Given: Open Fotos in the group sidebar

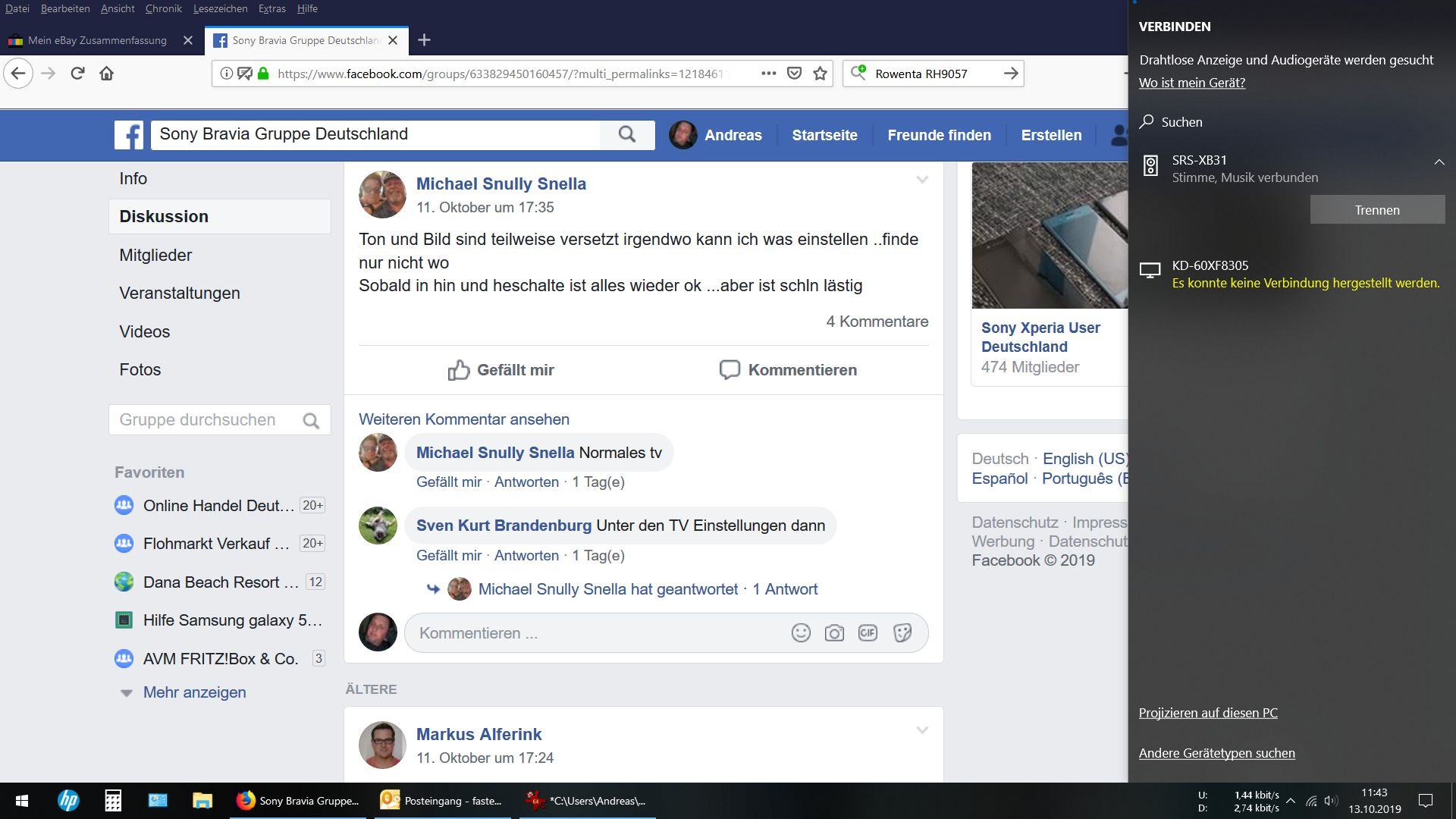Looking at the screenshot, I should coord(140,369).
